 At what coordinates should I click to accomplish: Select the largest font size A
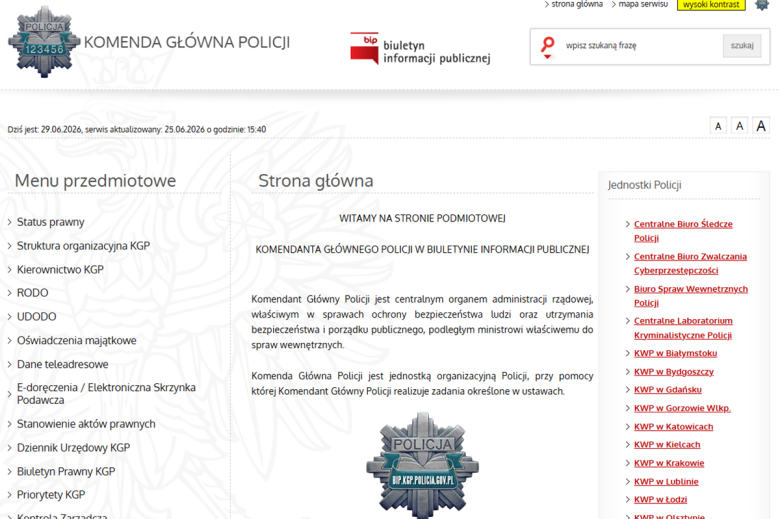click(761, 126)
